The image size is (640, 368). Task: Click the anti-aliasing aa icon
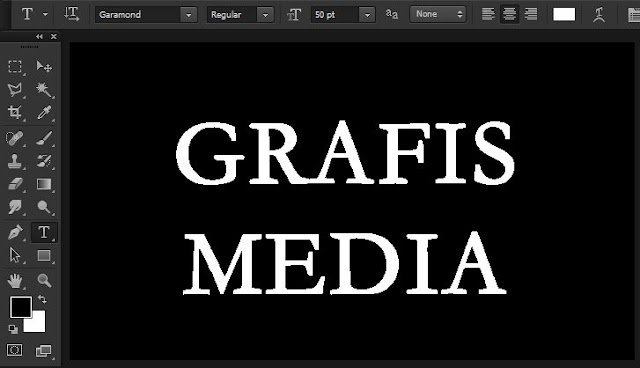392,14
